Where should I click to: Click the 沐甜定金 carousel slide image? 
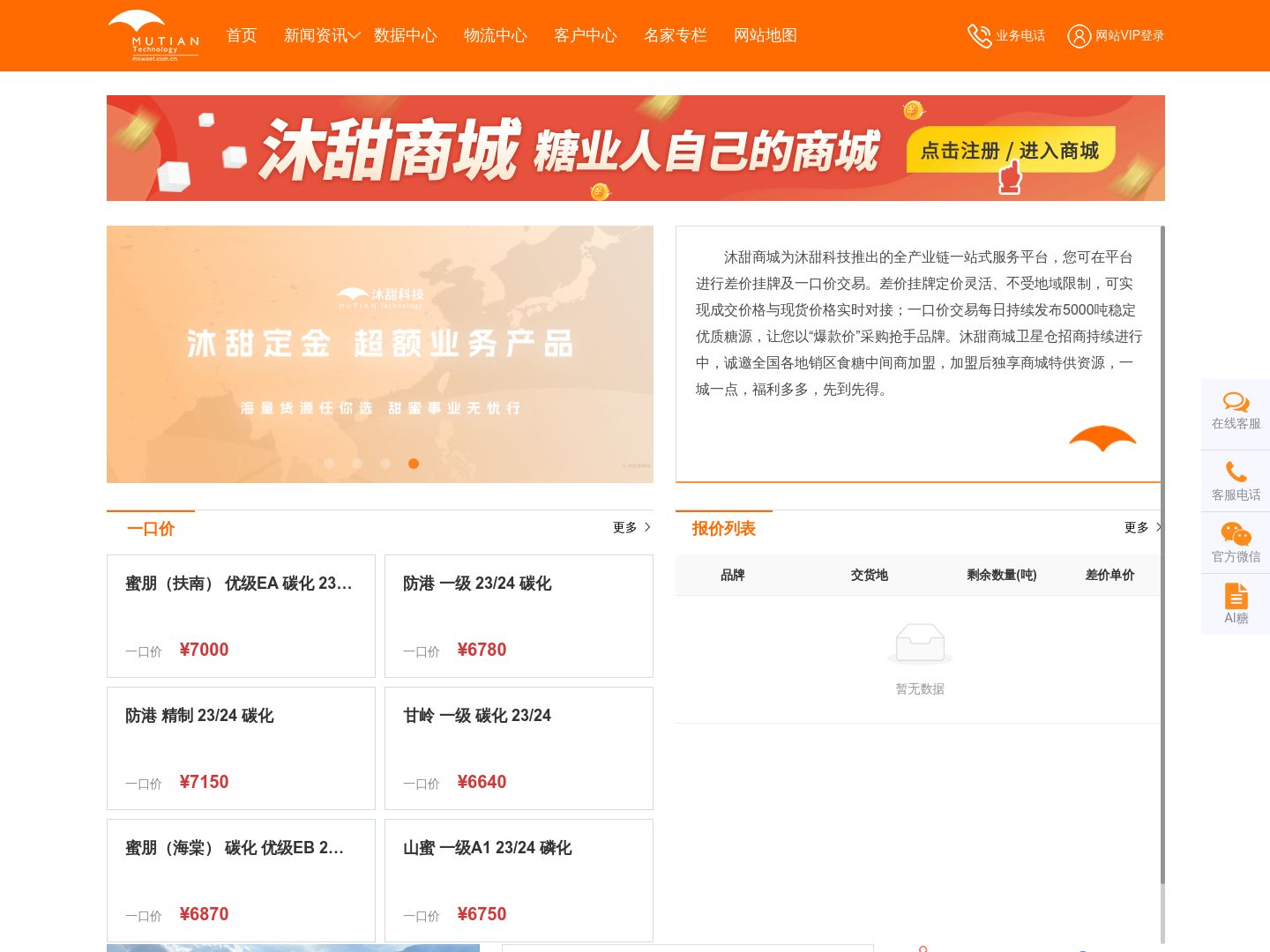[x=380, y=354]
